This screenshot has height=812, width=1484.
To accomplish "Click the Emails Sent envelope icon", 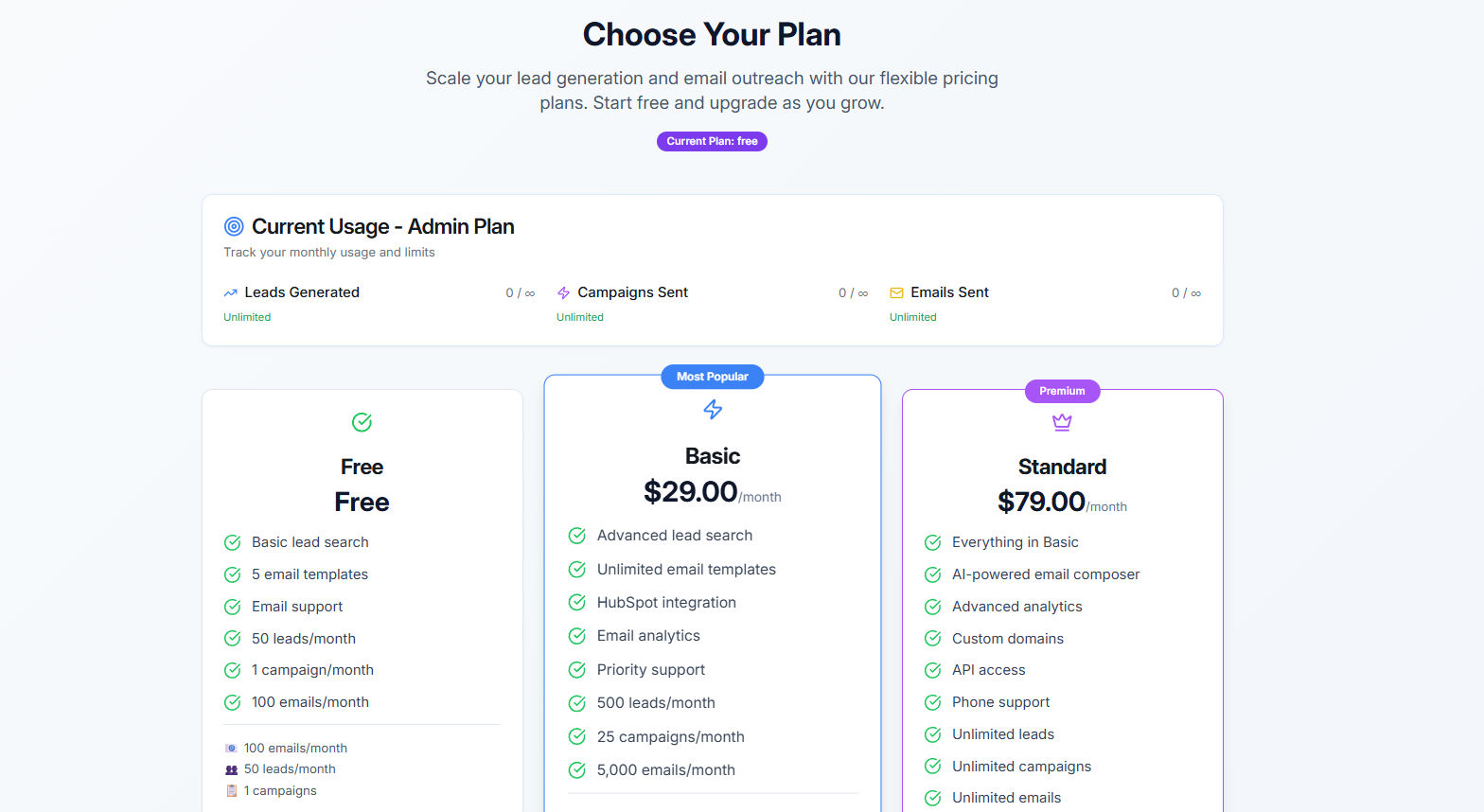I will coord(896,293).
